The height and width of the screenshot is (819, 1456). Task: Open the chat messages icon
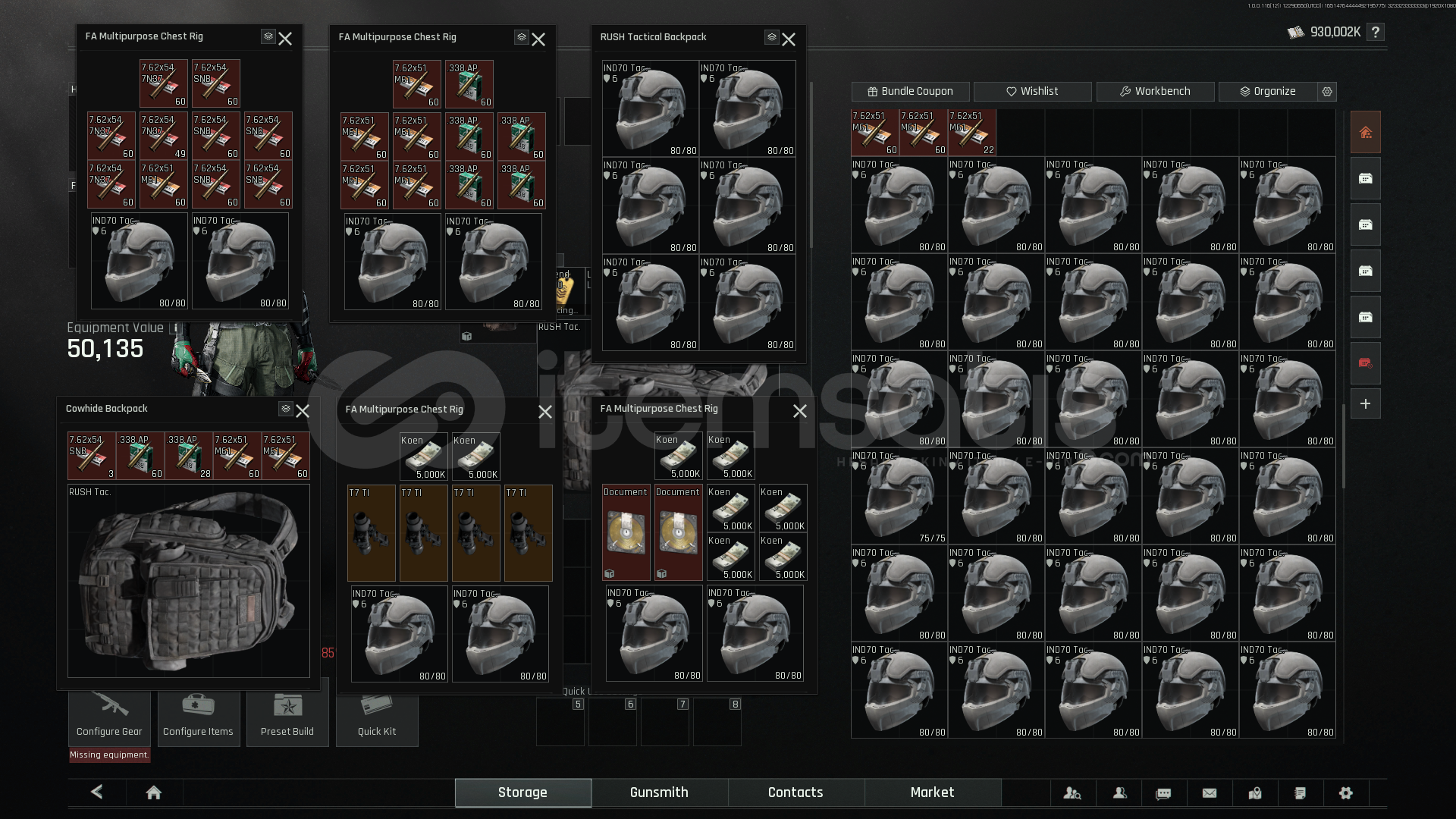point(1163,793)
